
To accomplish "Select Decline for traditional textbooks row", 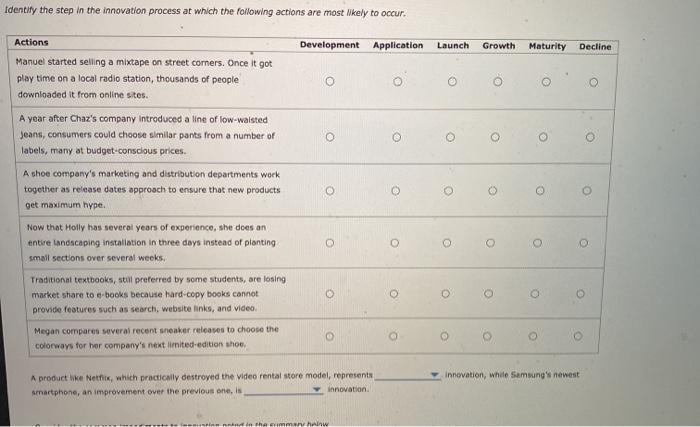I will point(580,294).
